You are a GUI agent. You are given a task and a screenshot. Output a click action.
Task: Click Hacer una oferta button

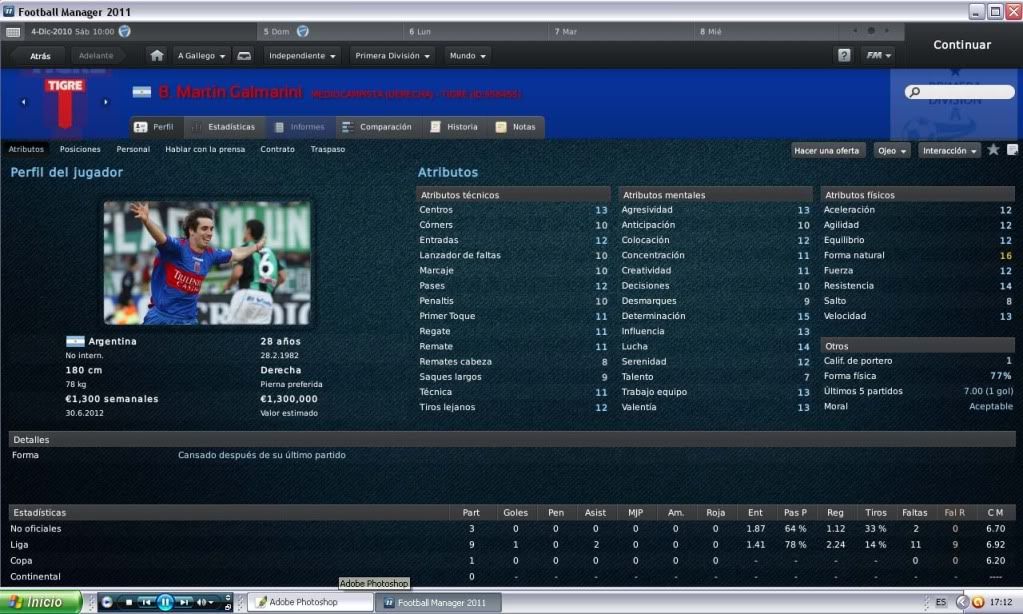(826, 151)
